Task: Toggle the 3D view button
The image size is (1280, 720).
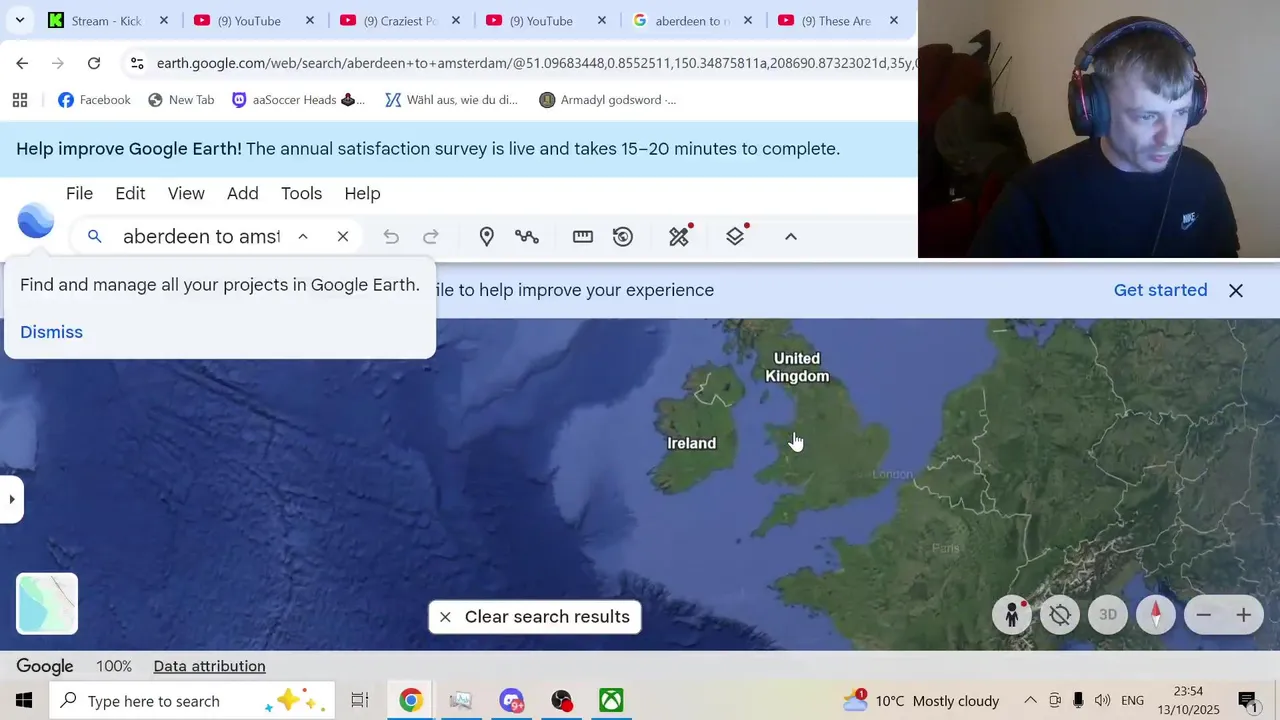Action: [1108, 615]
